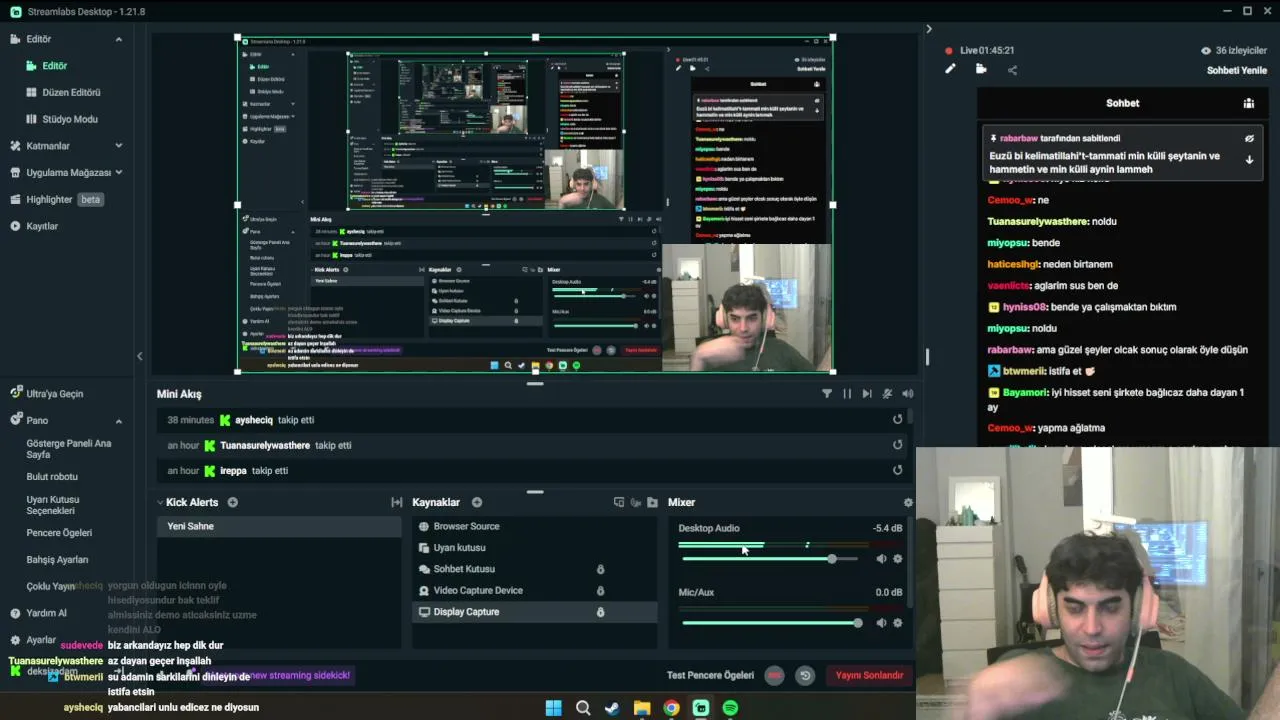Open Mic/Aux settings gear
This screenshot has width=1280, height=720.
coord(897,623)
